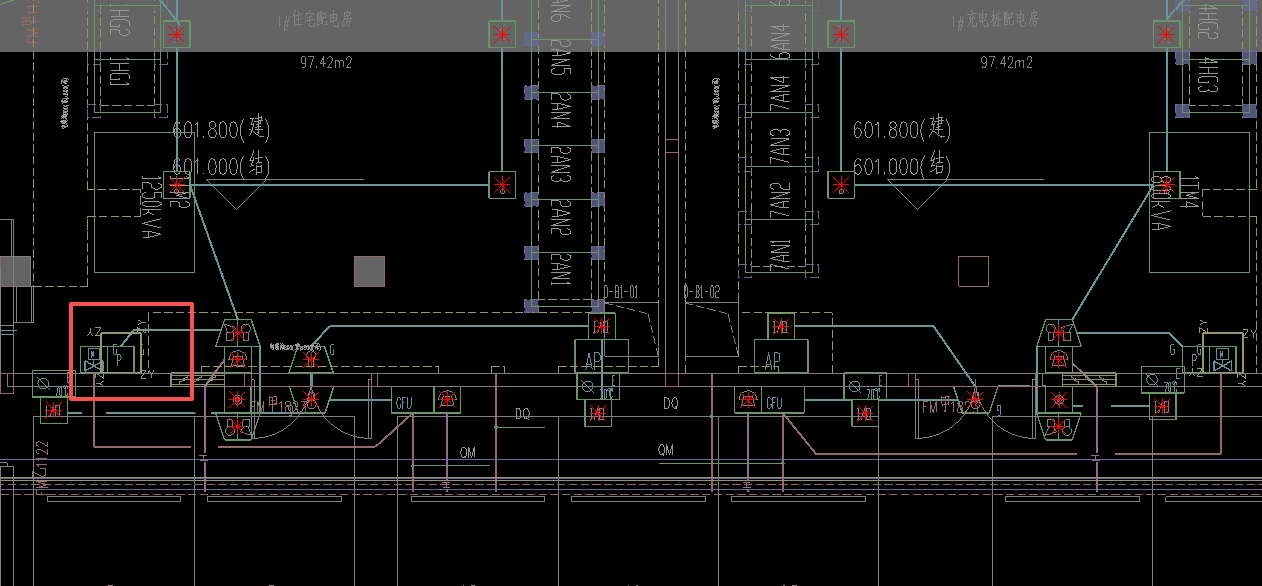Viewport: 1262px width, 586px height.
Task: Select cabinet label 7AN3
Action: coord(780,145)
